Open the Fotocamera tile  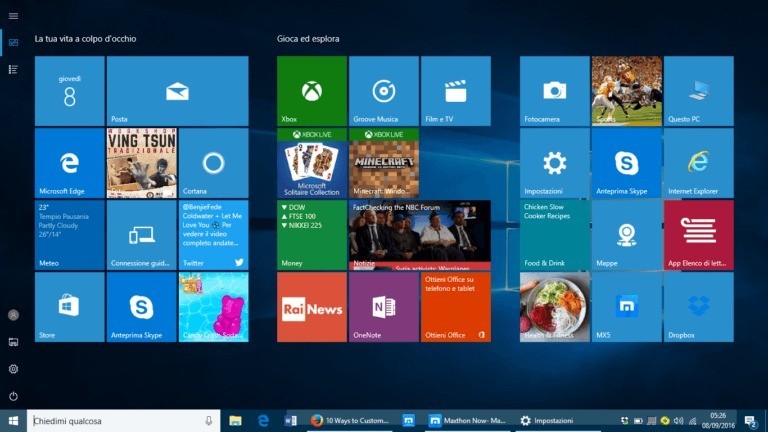(554, 91)
